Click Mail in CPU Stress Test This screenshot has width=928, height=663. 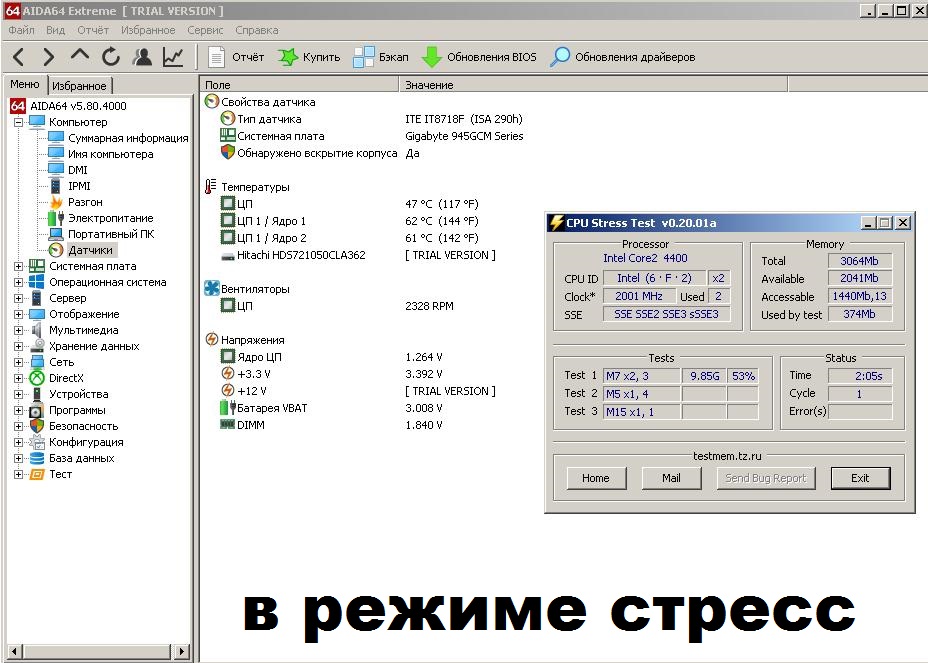point(672,478)
